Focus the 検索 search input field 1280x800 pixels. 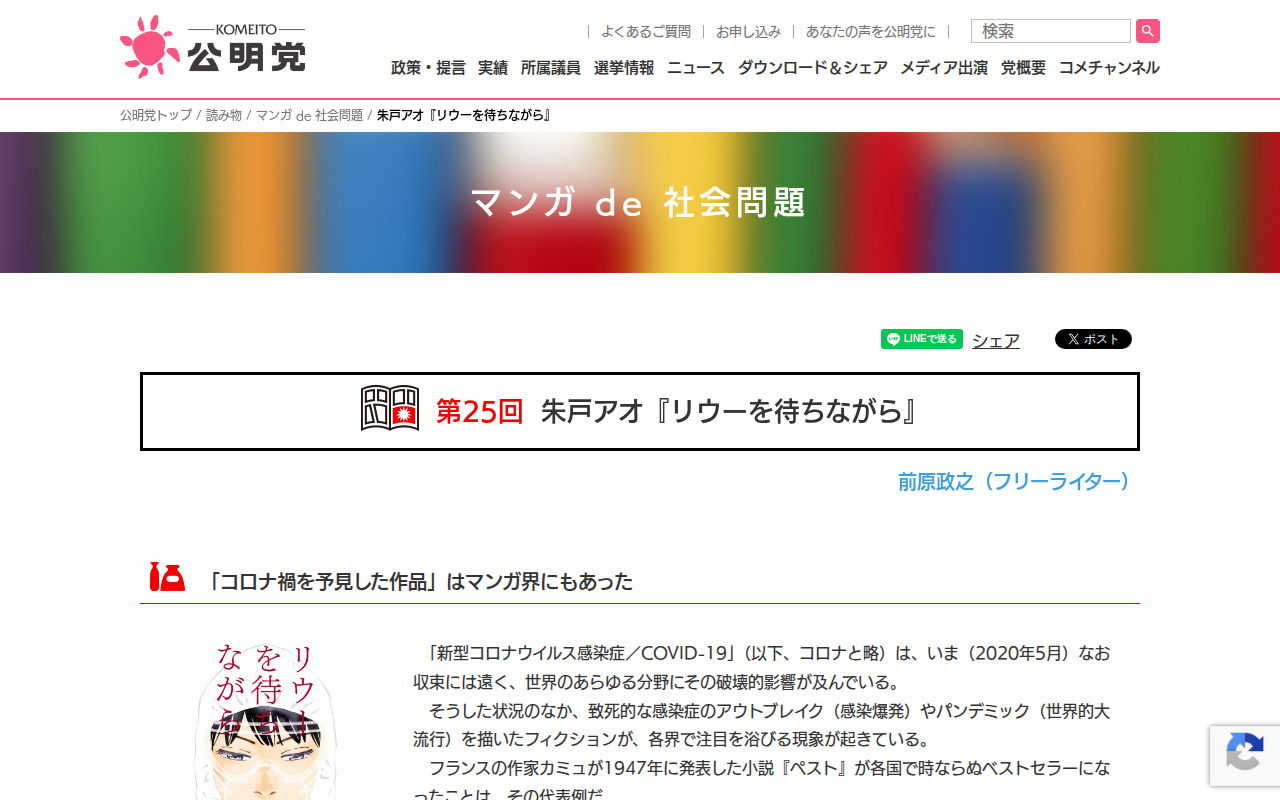pyautogui.click(x=1051, y=31)
